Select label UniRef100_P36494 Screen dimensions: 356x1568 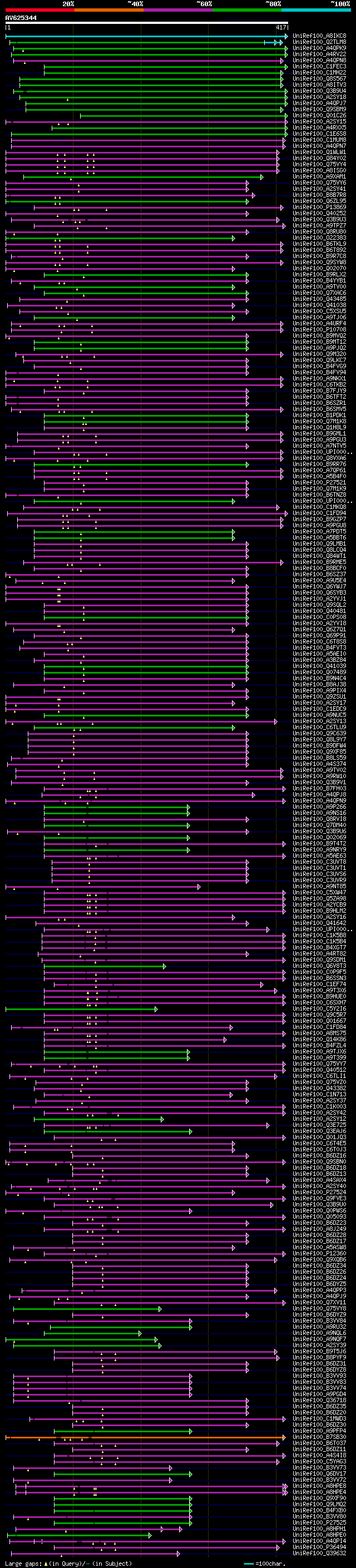319,1547
